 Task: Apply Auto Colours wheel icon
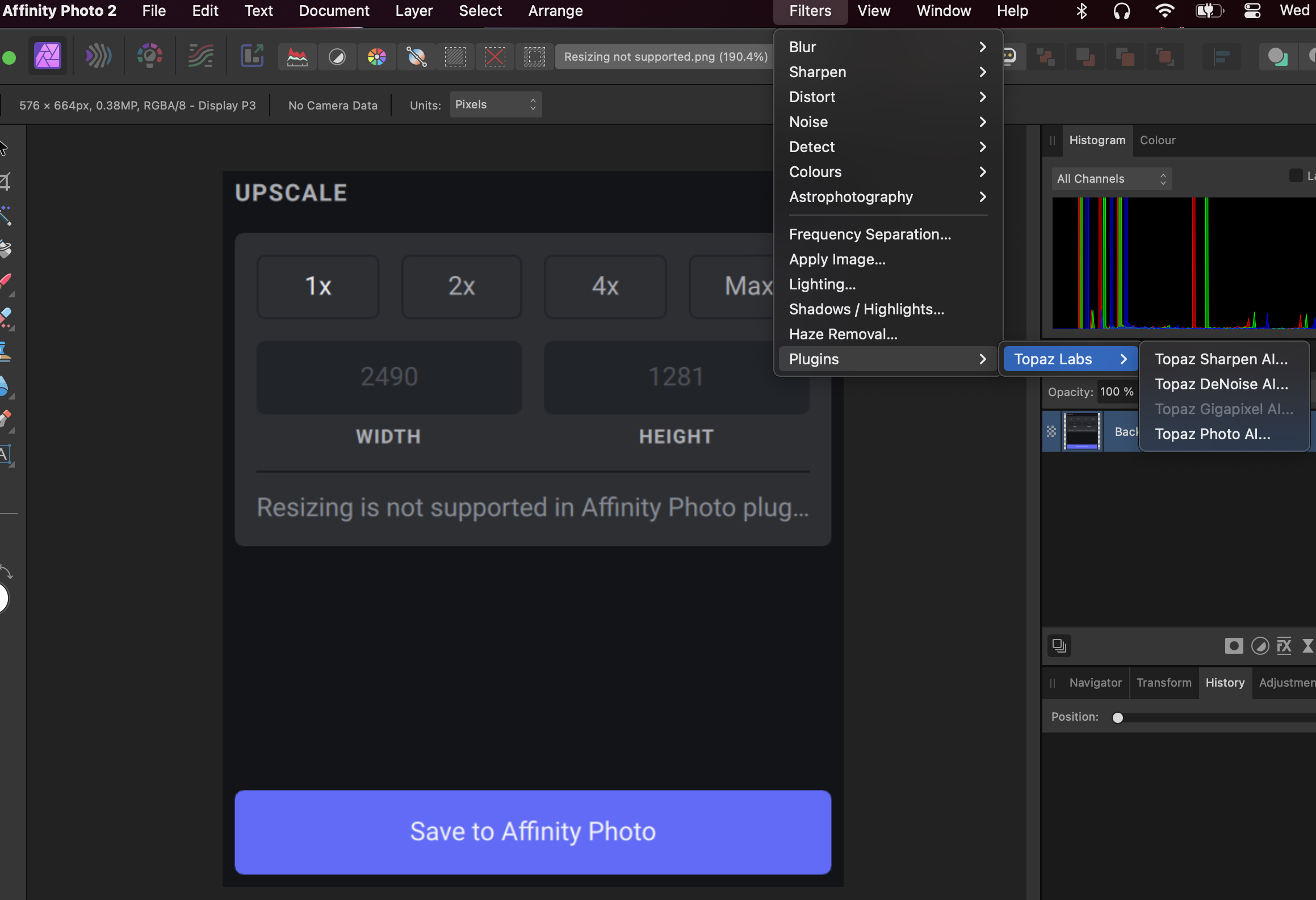click(376, 57)
